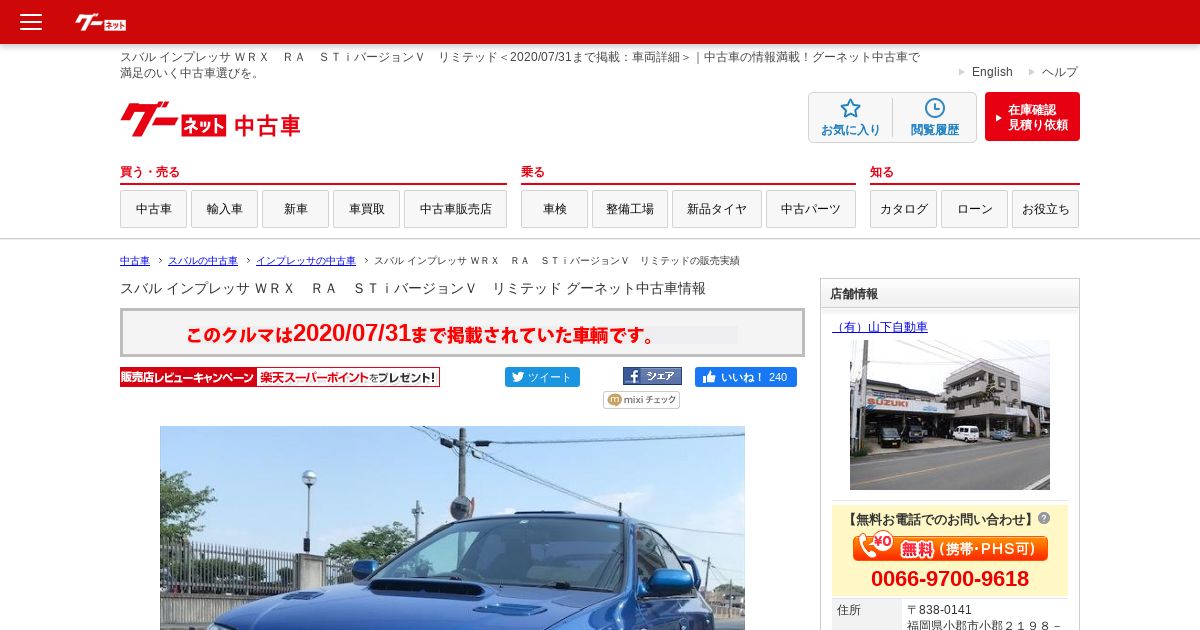
Task: Click help question mark beside 無料お電話
Action: click(x=1044, y=518)
